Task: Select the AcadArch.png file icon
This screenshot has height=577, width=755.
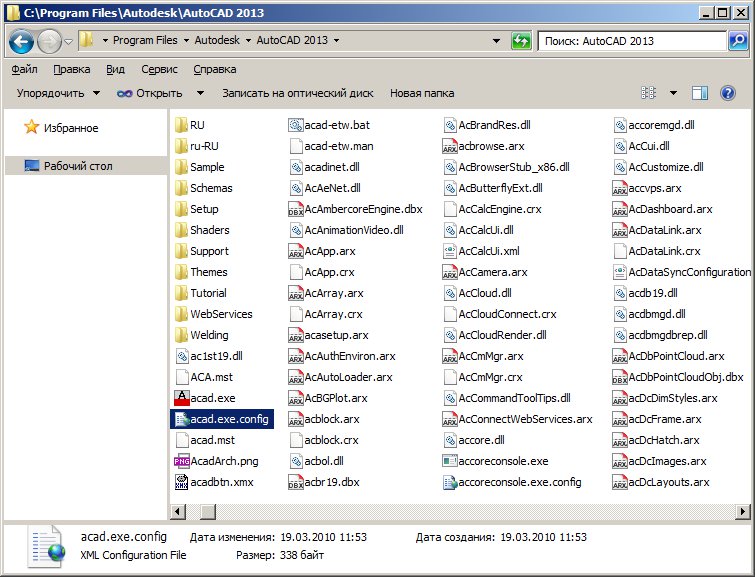Action: (x=182, y=461)
